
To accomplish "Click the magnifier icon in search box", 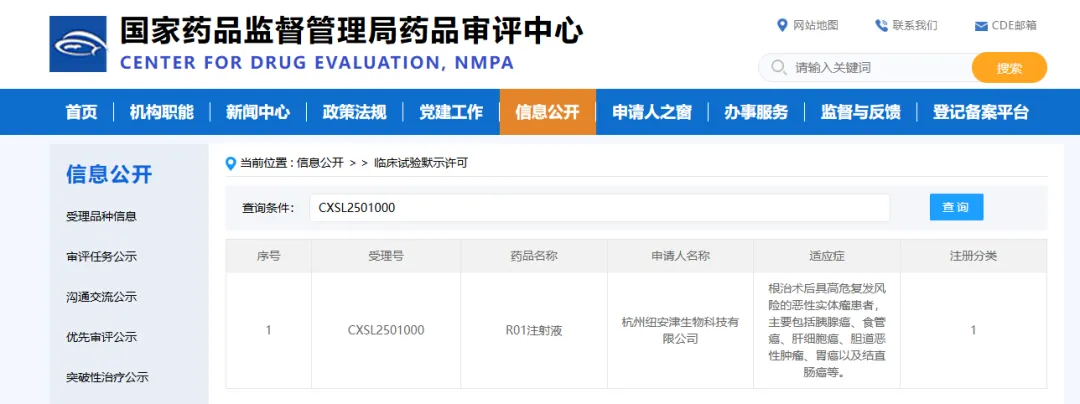I will (x=778, y=68).
